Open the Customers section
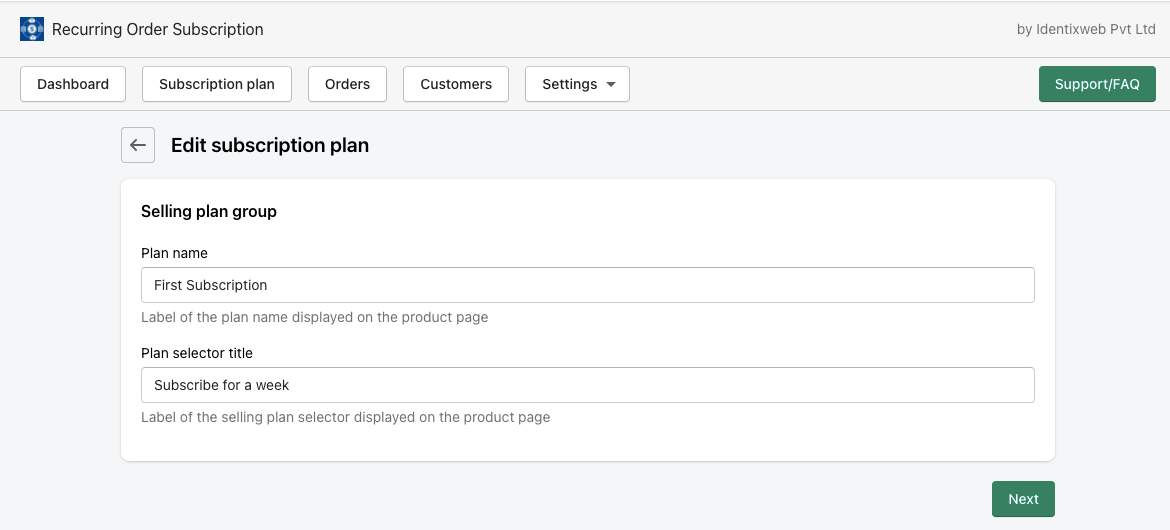This screenshot has height=530, width=1170. 456,85
